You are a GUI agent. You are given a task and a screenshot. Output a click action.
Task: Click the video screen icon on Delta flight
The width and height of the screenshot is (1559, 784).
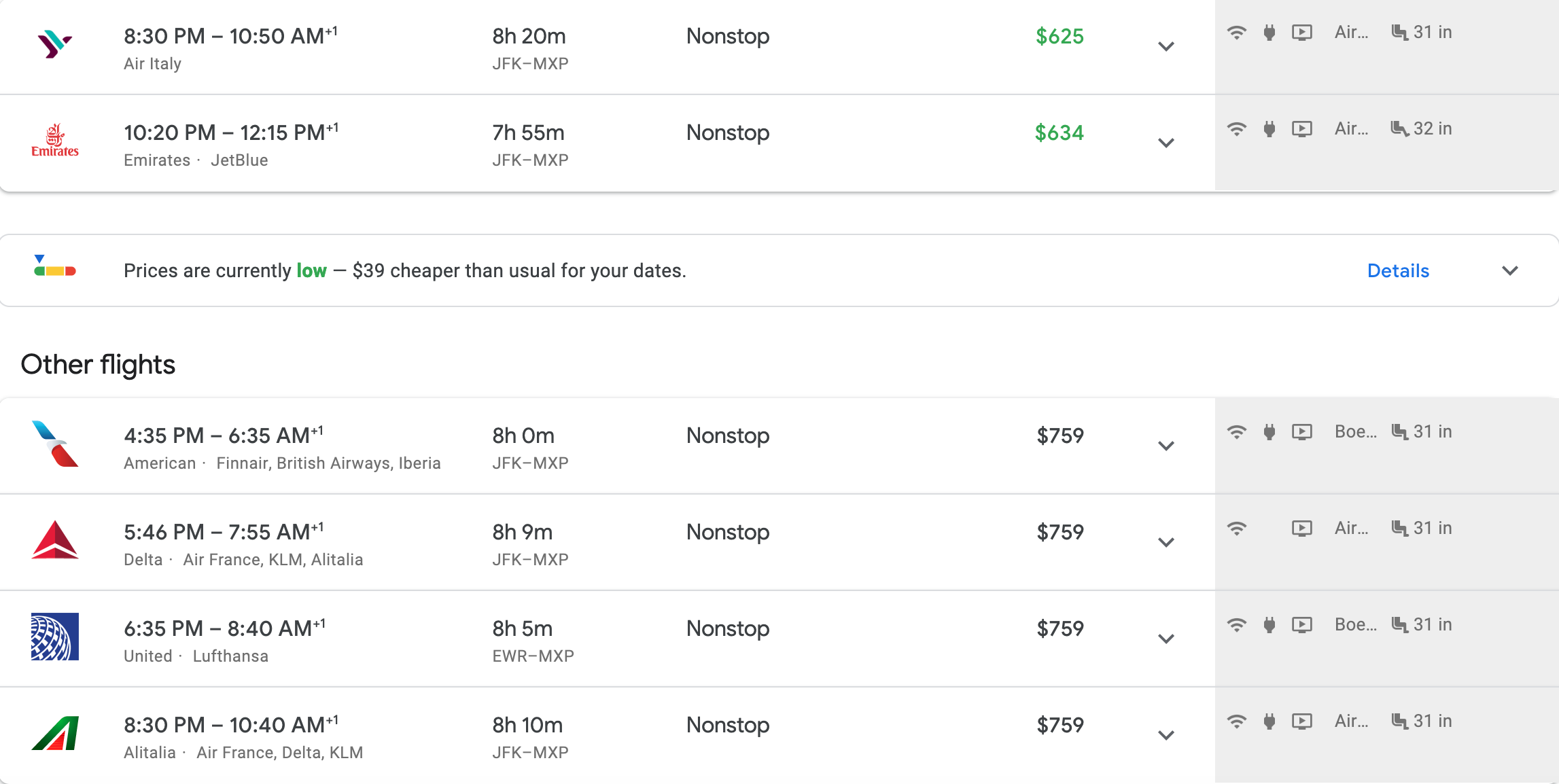click(x=1301, y=529)
